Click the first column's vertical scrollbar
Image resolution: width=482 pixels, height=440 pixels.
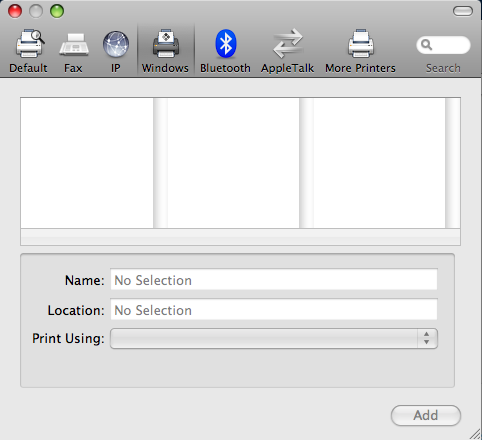click(x=160, y=163)
